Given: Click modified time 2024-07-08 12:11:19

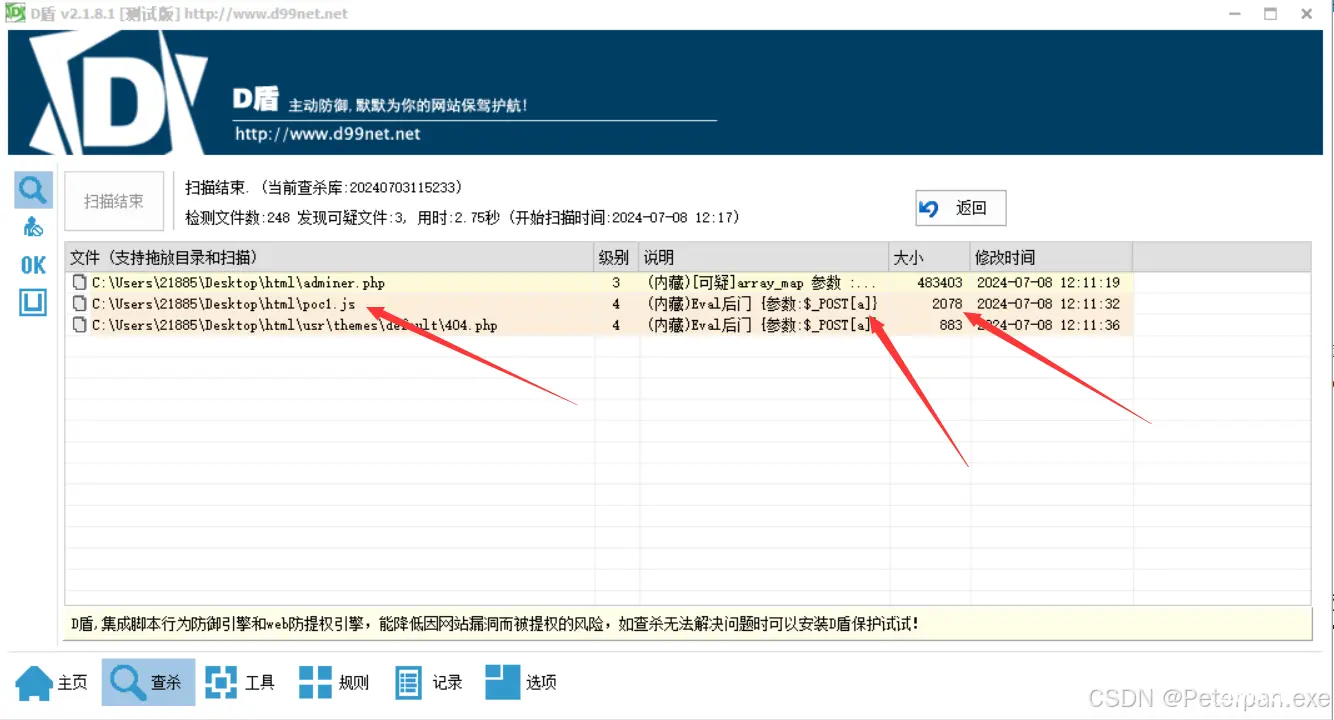Looking at the screenshot, I should (x=1048, y=283).
